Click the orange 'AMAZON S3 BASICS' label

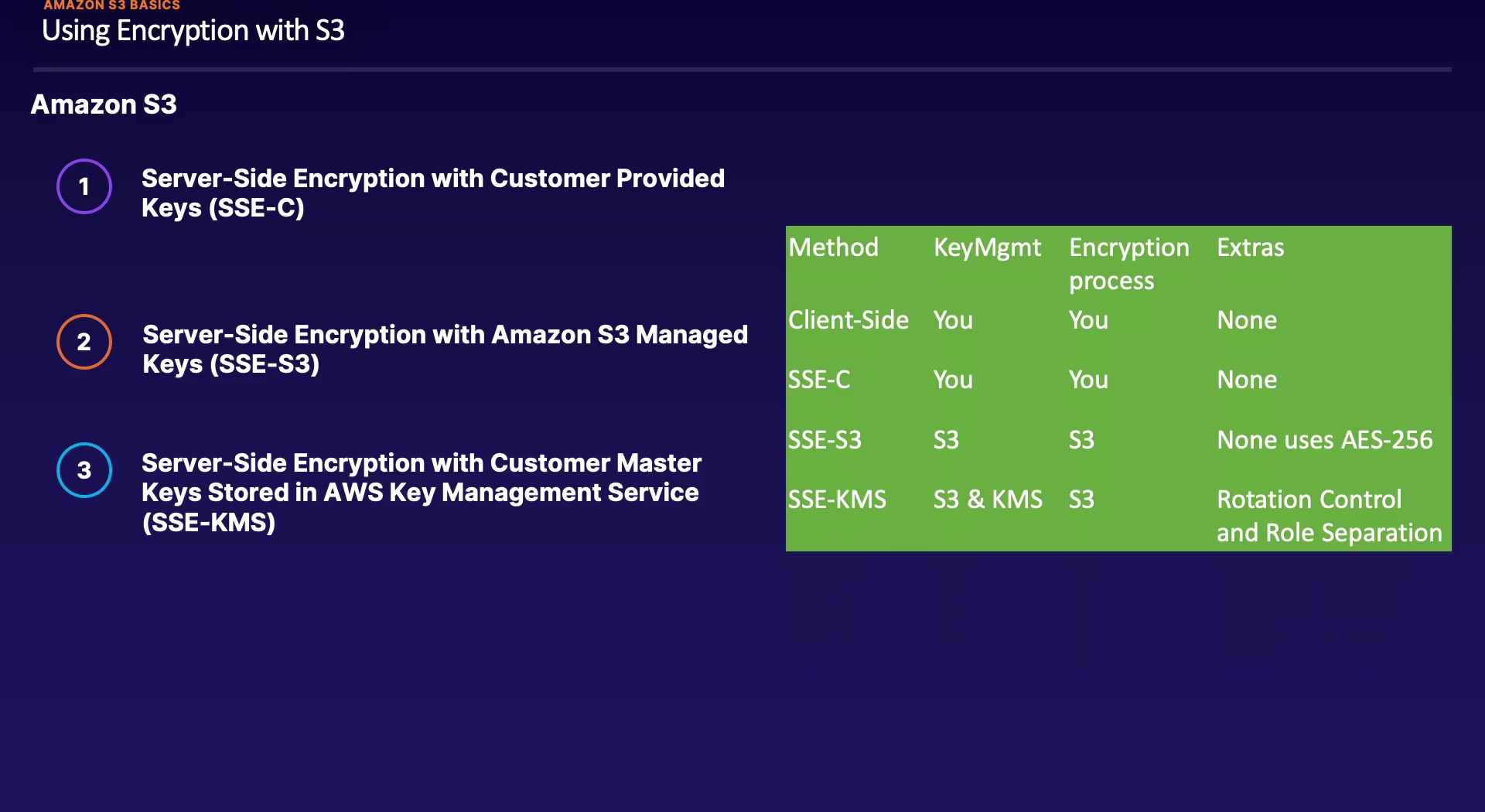tap(111, 5)
